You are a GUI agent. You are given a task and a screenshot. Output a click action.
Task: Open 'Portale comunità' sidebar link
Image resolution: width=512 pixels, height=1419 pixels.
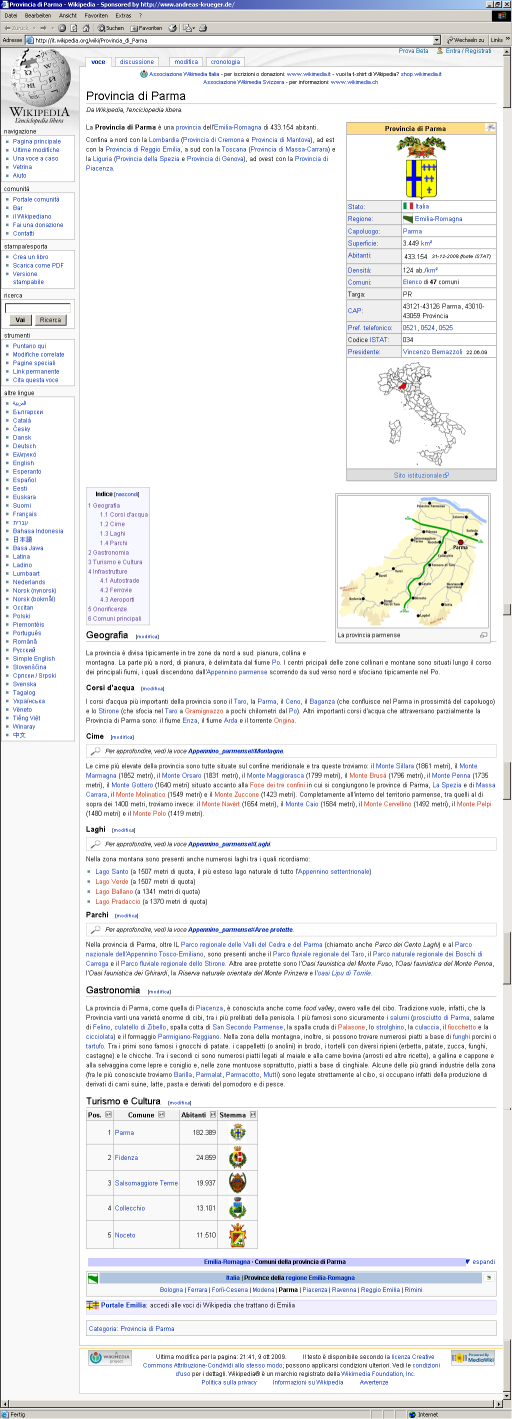(37, 199)
